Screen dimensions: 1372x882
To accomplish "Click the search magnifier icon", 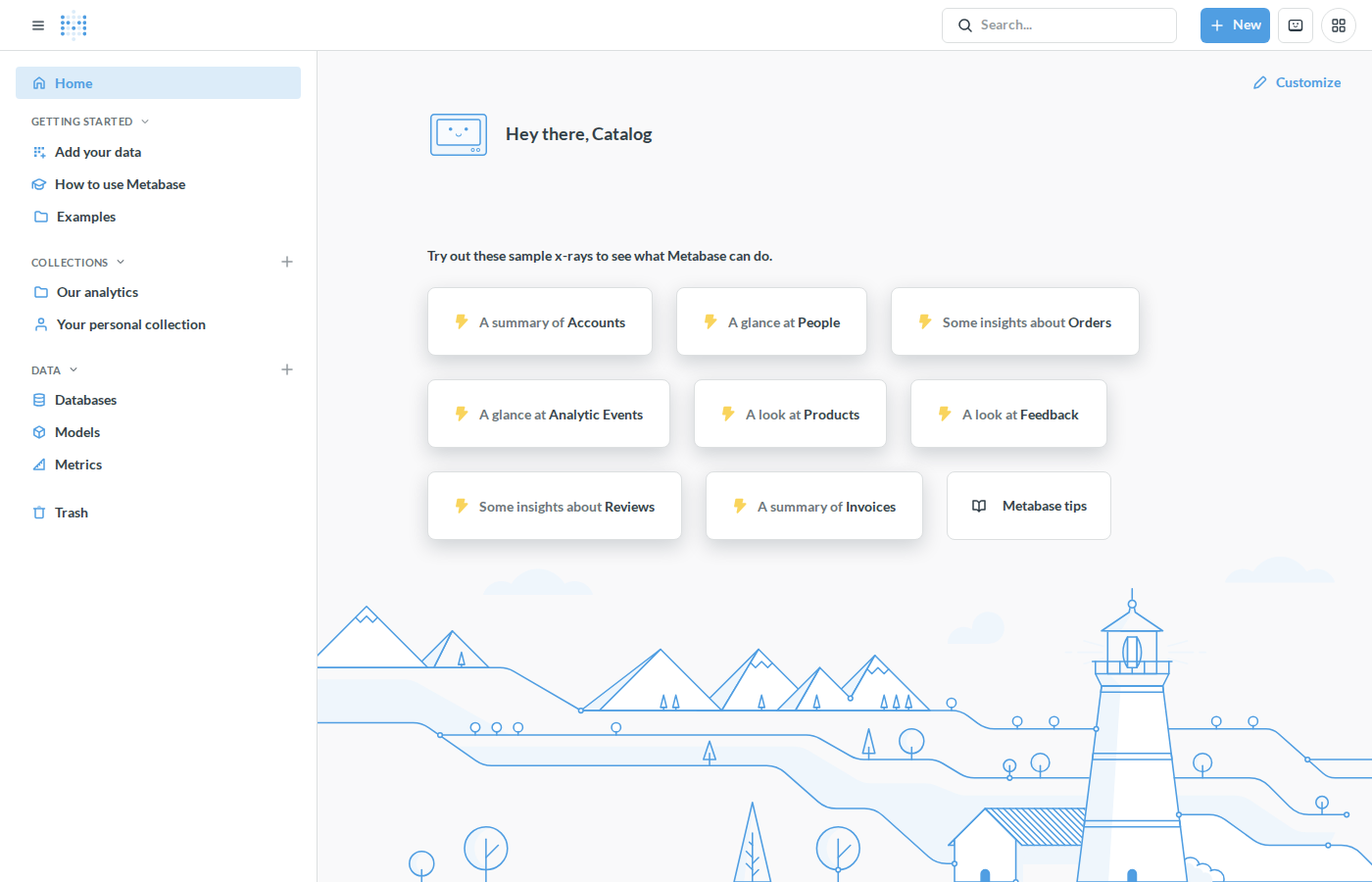I will pos(965,25).
